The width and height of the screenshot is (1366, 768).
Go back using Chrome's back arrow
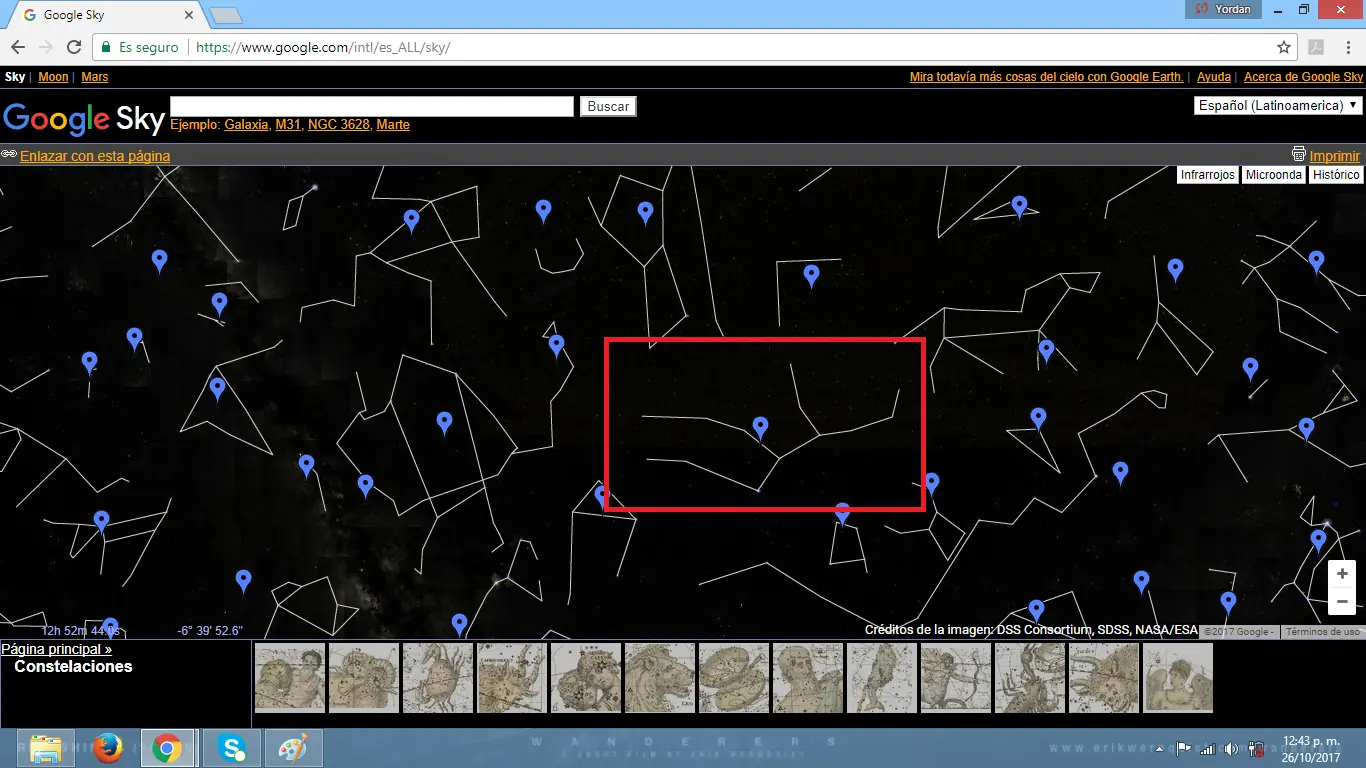pyautogui.click(x=18, y=47)
